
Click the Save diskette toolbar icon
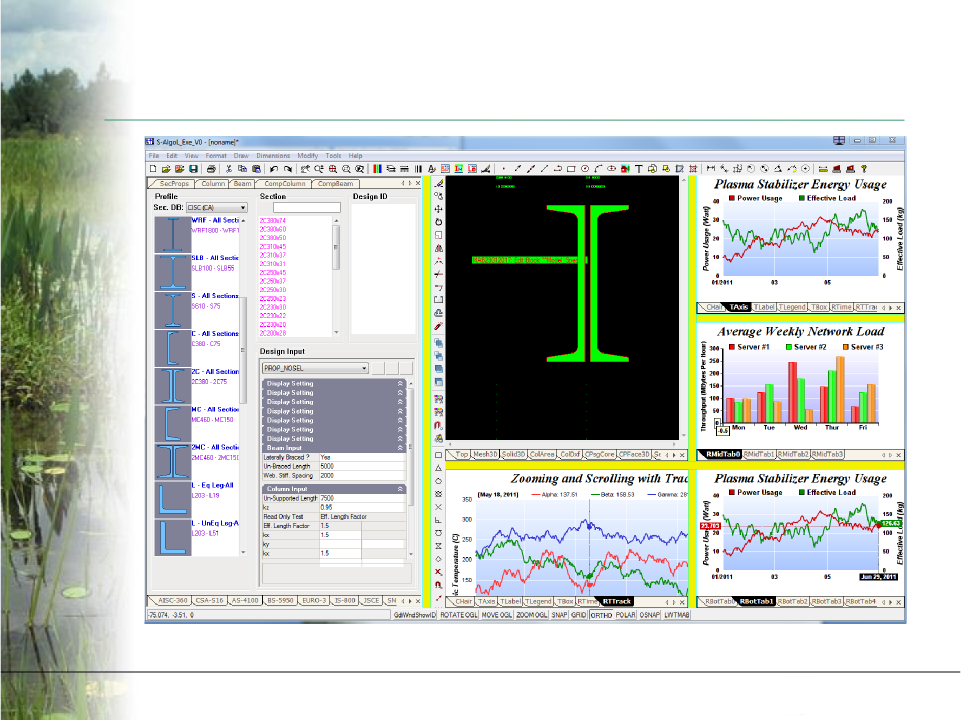click(193, 169)
